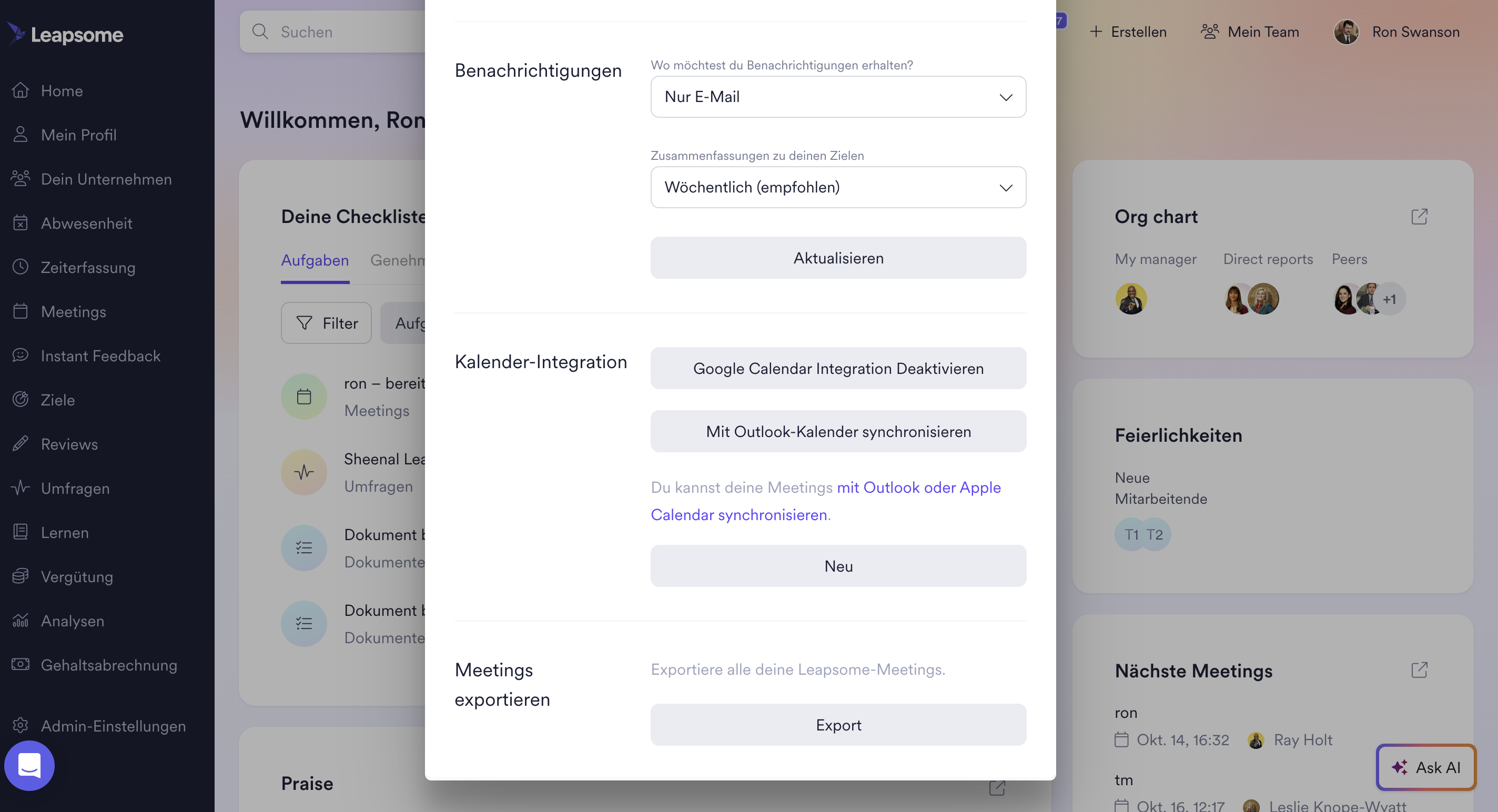Click Ron Swanson's profile avatar
This screenshot has width=1498, height=812.
[x=1345, y=32]
